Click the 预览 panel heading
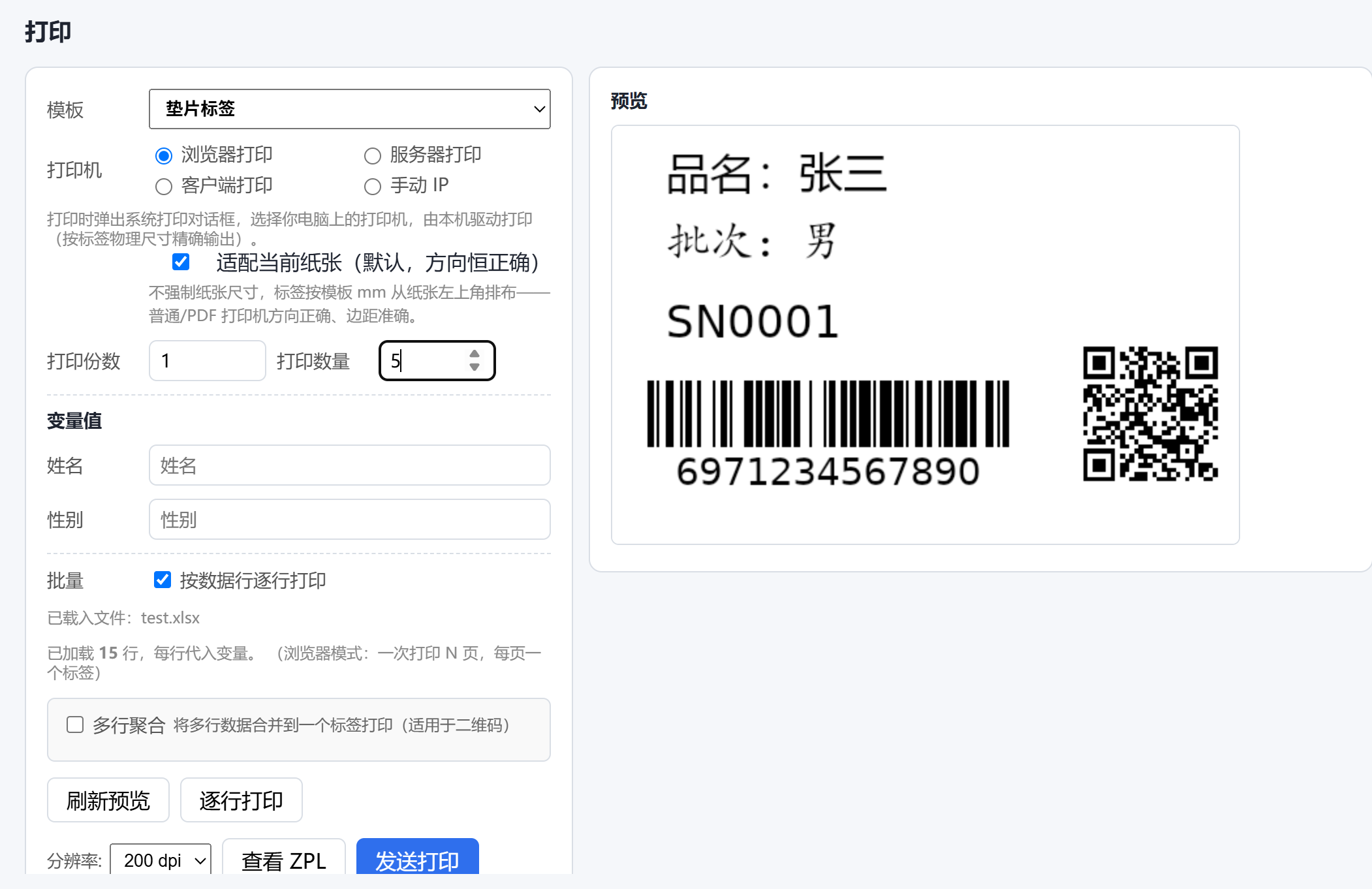This screenshot has width=1372, height=889. click(x=629, y=101)
